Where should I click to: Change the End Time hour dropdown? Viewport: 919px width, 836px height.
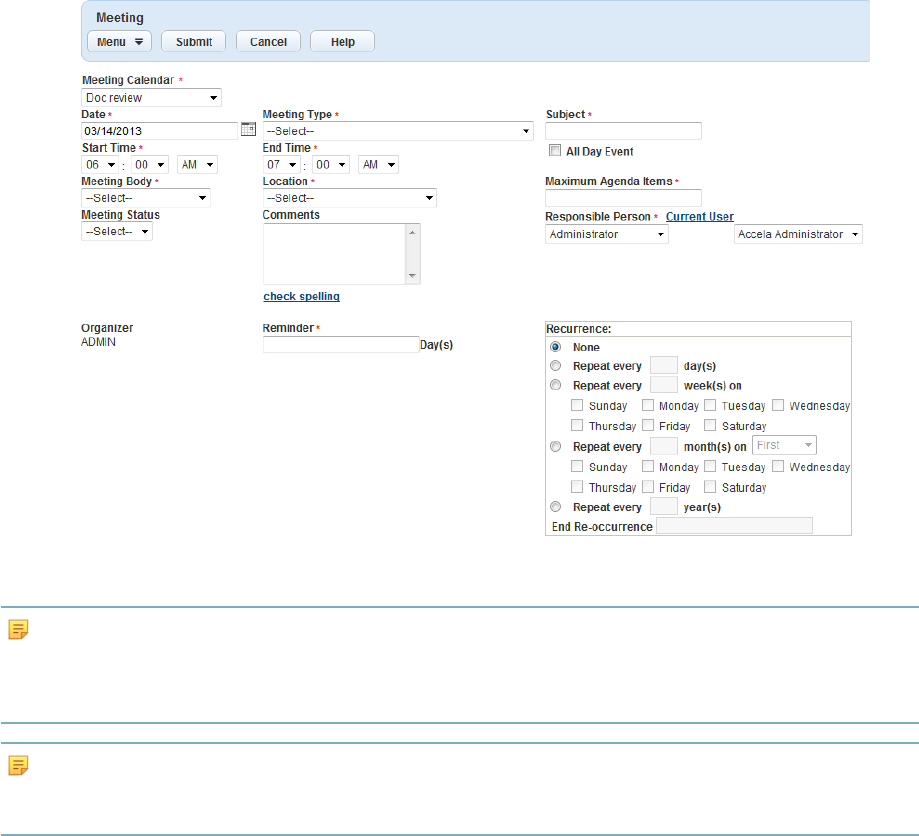pos(281,165)
